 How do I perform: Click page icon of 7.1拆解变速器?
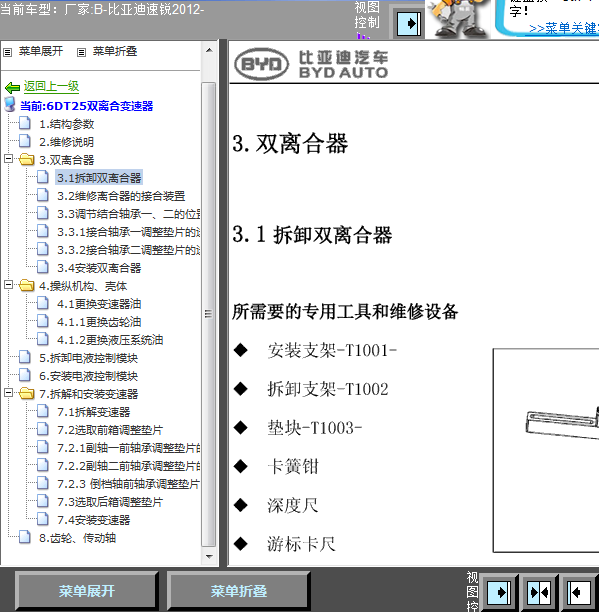43,411
